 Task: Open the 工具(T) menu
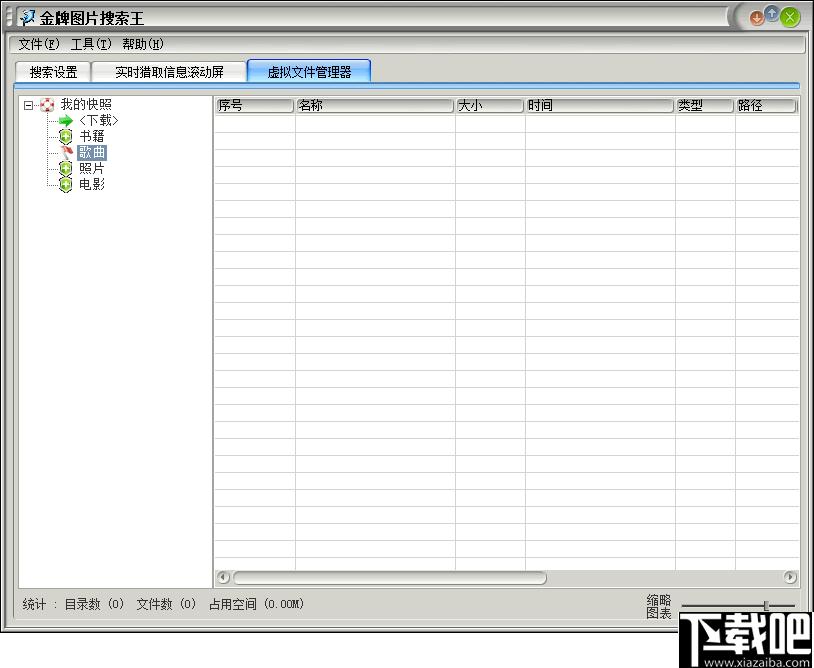click(x=91, y=45)
